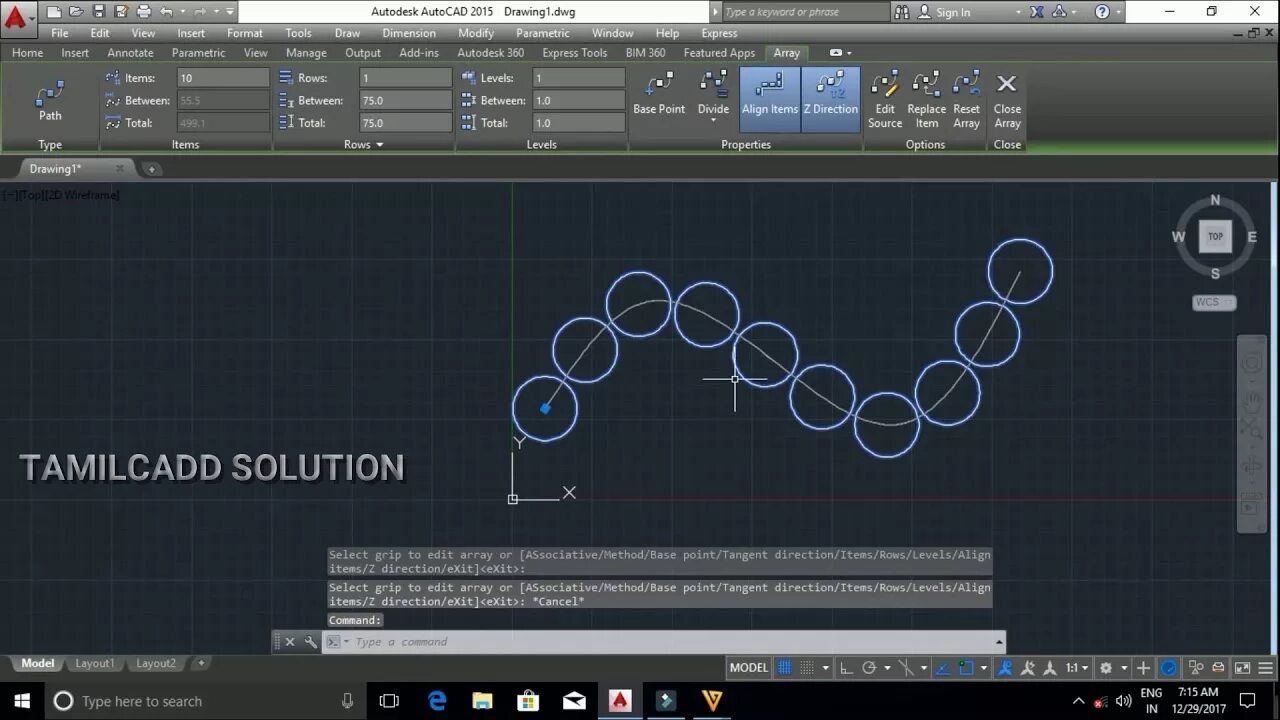Image resolution: width=1280 pixels, height=720 pixels.
Task: Click the Isolate Objects icon in the status bar
Action: pyautogui.click(x=1196, y=668)
